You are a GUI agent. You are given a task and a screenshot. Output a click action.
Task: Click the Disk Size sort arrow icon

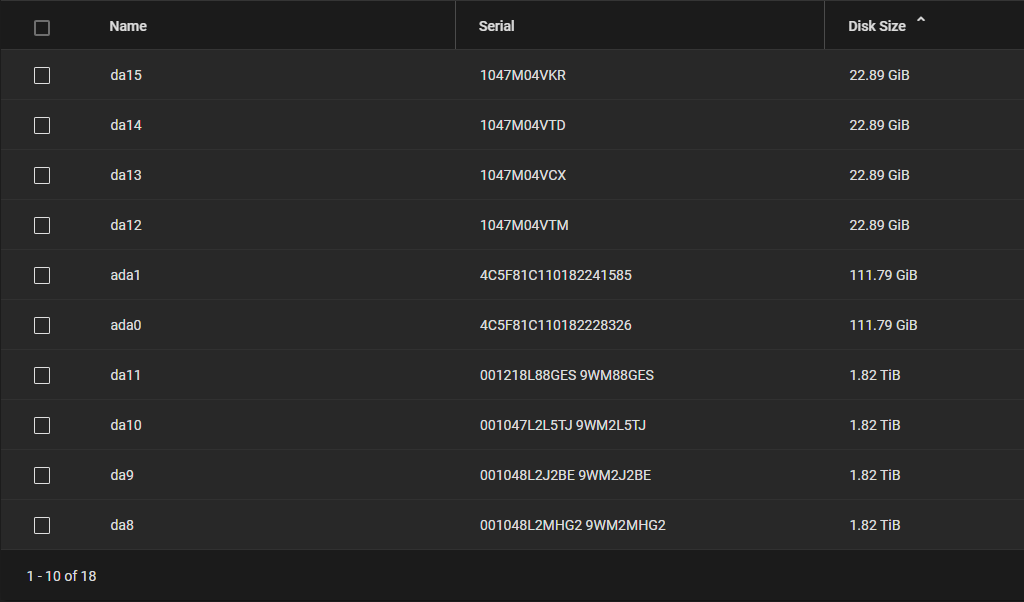[921, 20]
